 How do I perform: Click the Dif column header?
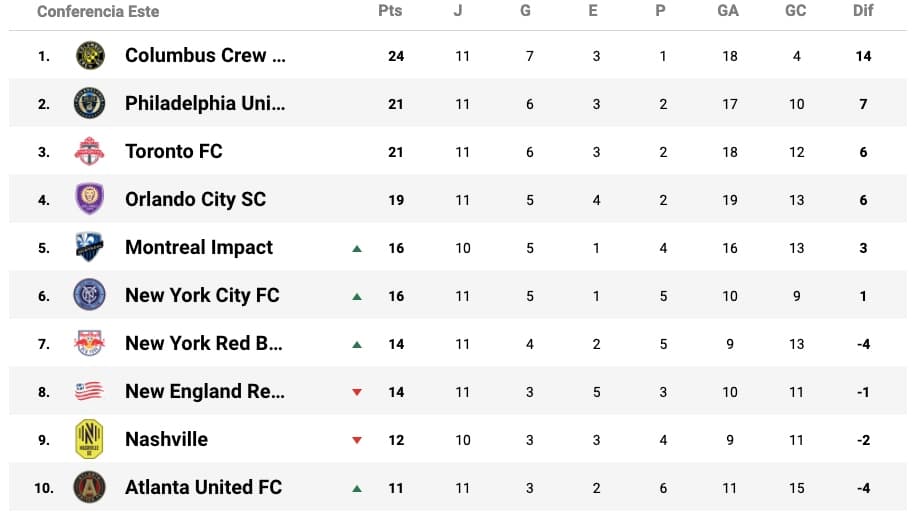pyautogui.click(x=863, y=11)
